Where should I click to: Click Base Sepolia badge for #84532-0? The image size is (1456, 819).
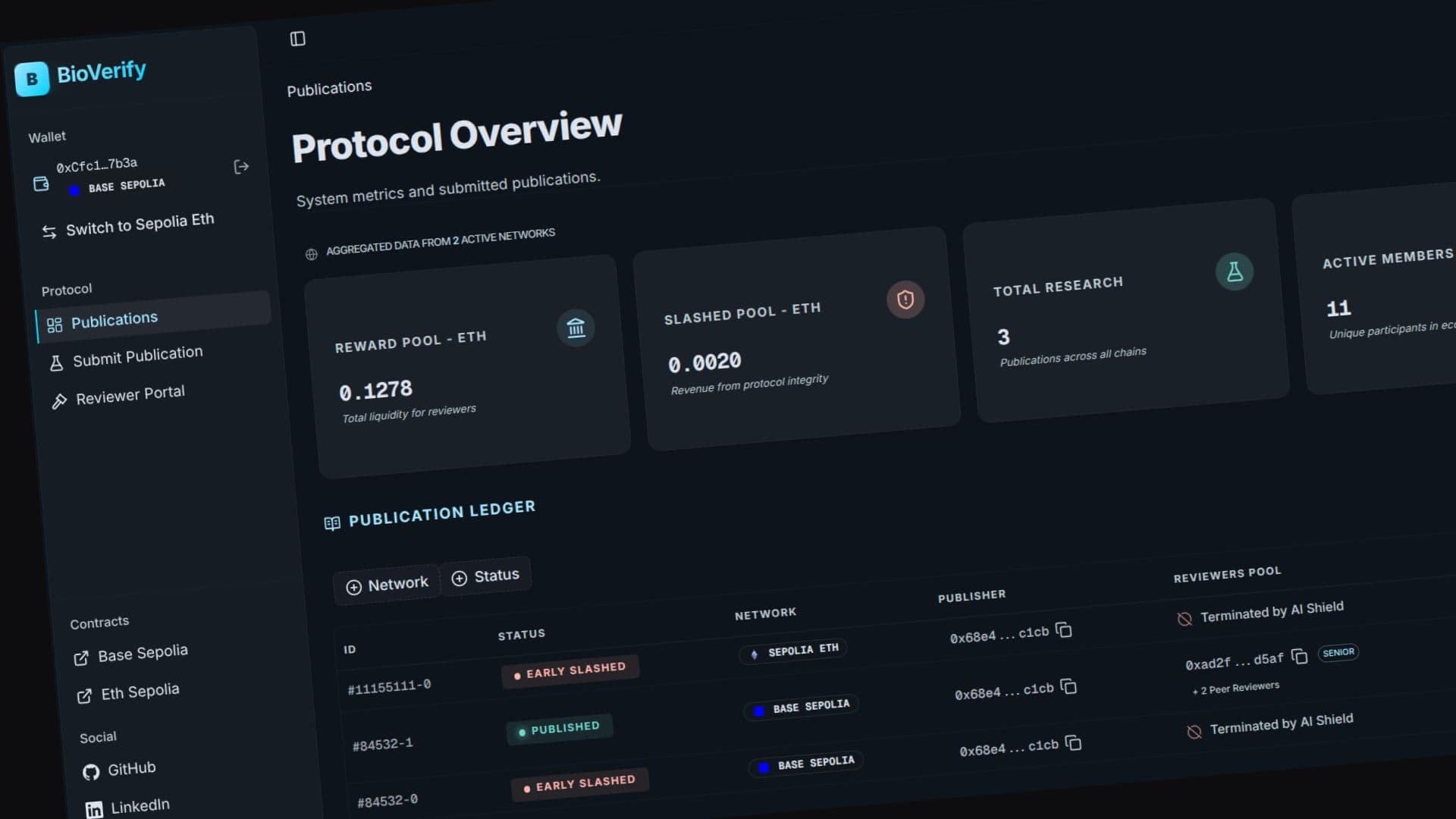806,764
